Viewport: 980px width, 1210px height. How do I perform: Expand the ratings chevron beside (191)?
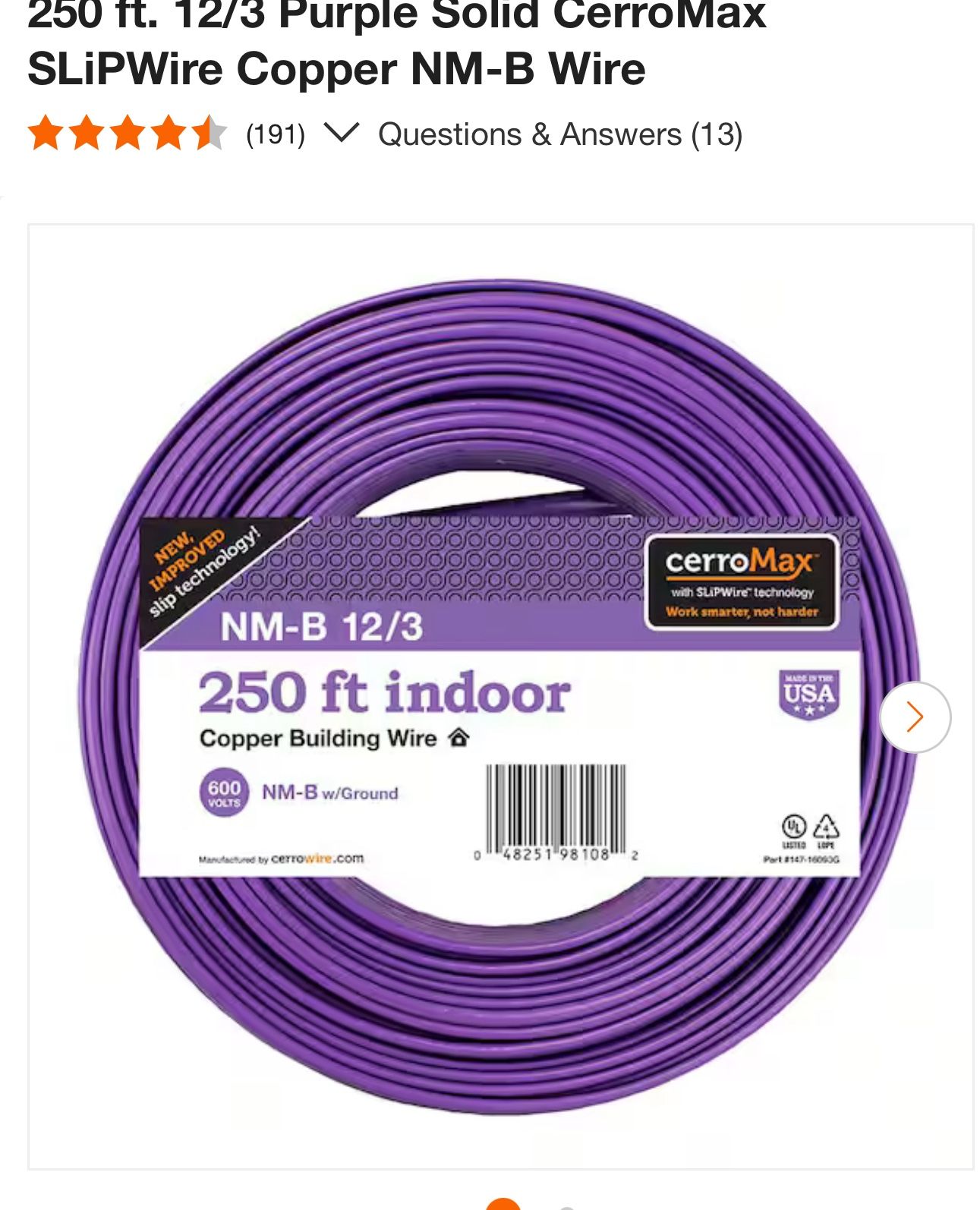[341, 133]
